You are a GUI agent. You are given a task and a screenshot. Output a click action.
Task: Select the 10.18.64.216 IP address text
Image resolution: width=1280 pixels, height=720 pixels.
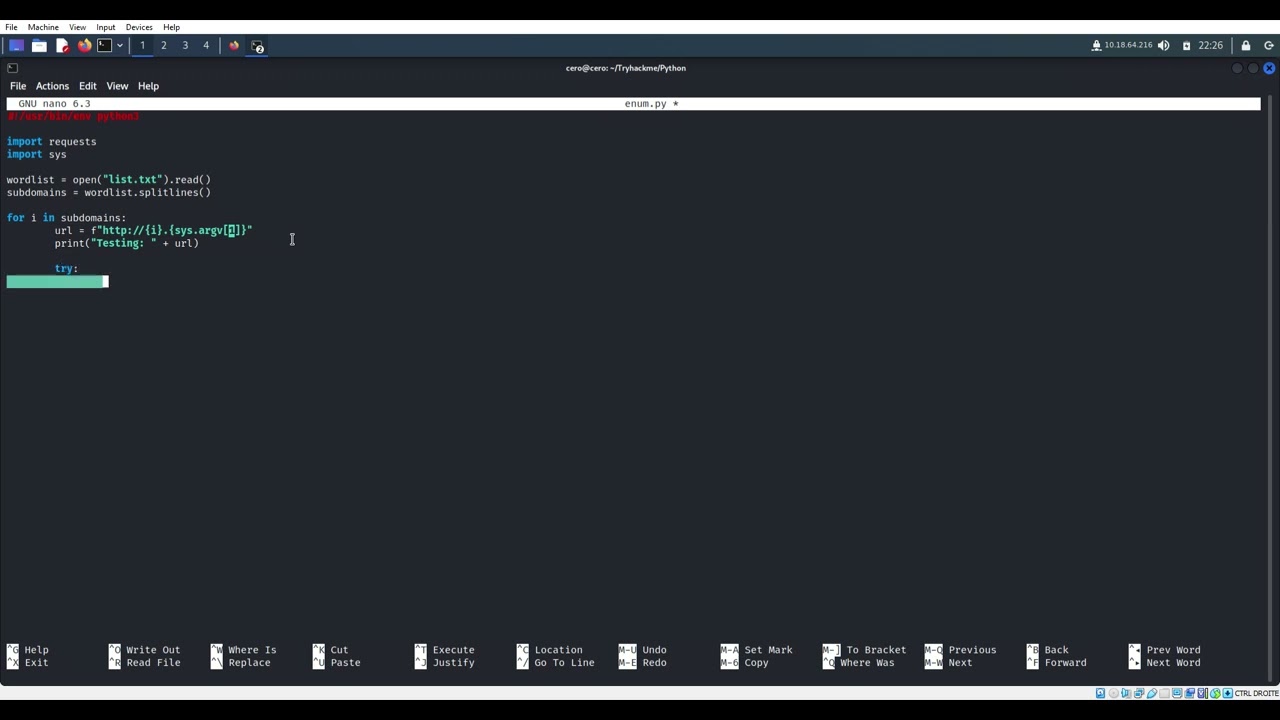[1128, 46]
